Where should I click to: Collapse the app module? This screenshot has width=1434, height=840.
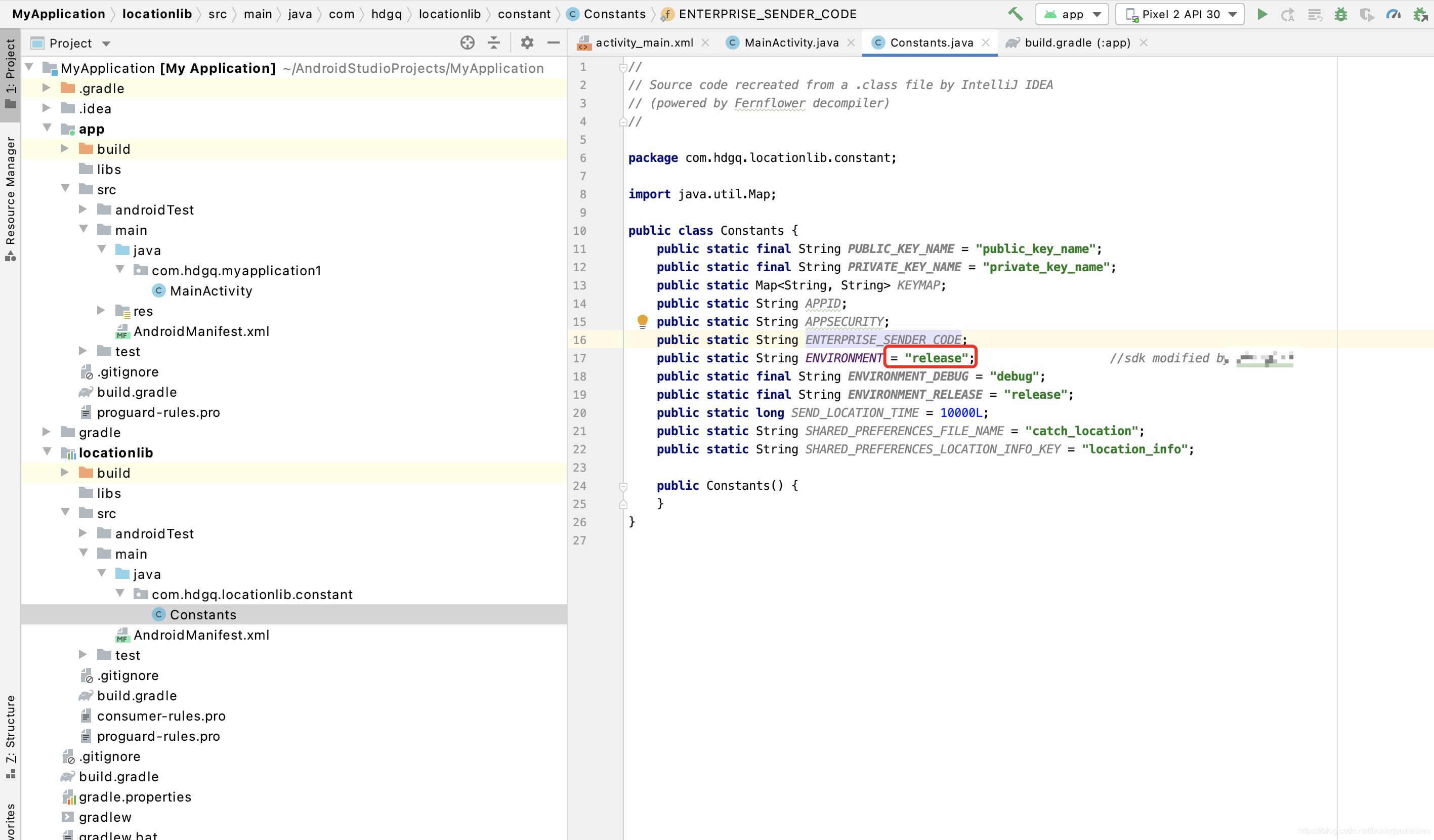click(47, 129)
